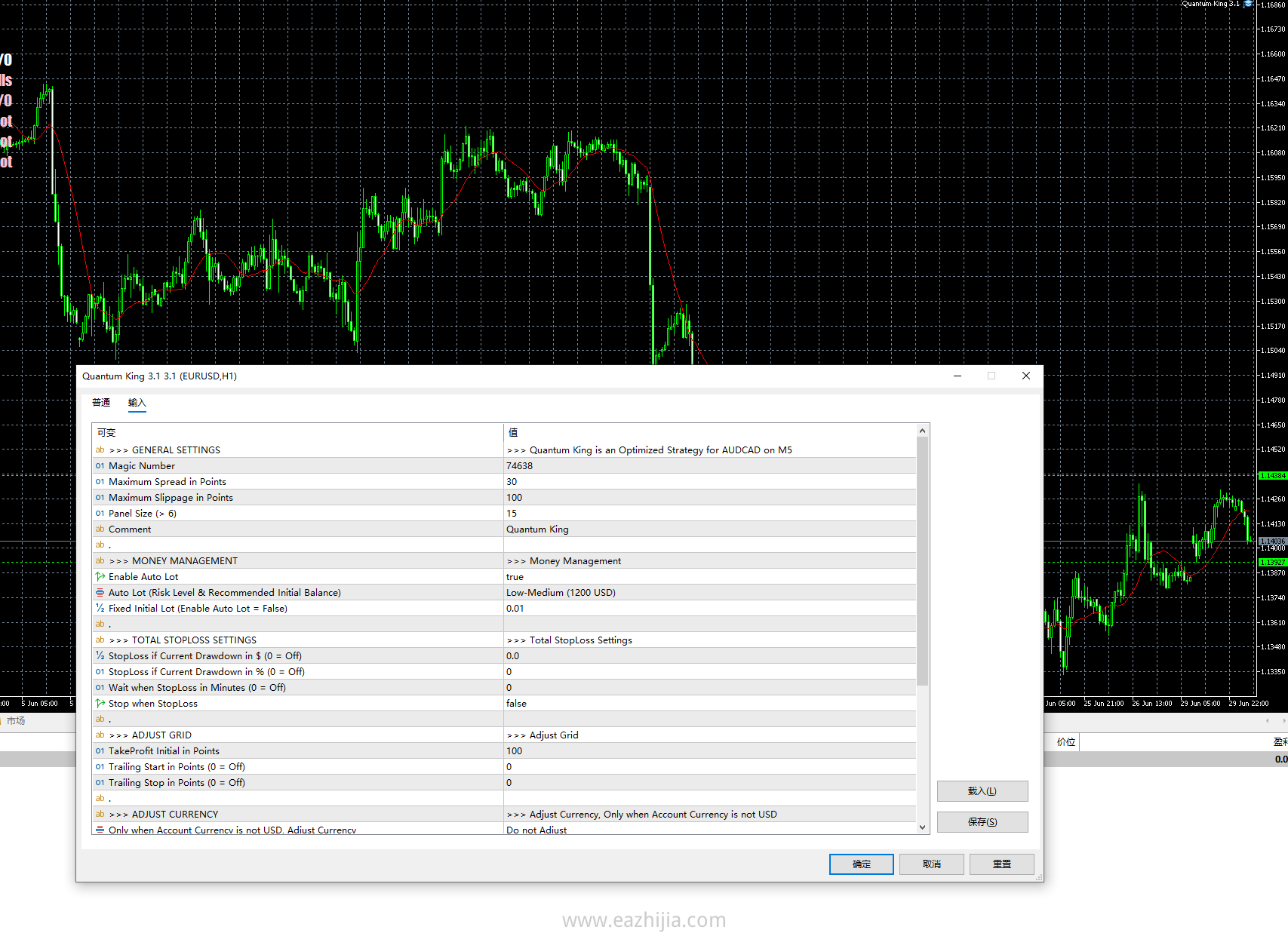Click the Quantum King 3.1 expert label on chart
The width and height of the screenshot is (1288, 936).
1210,4
